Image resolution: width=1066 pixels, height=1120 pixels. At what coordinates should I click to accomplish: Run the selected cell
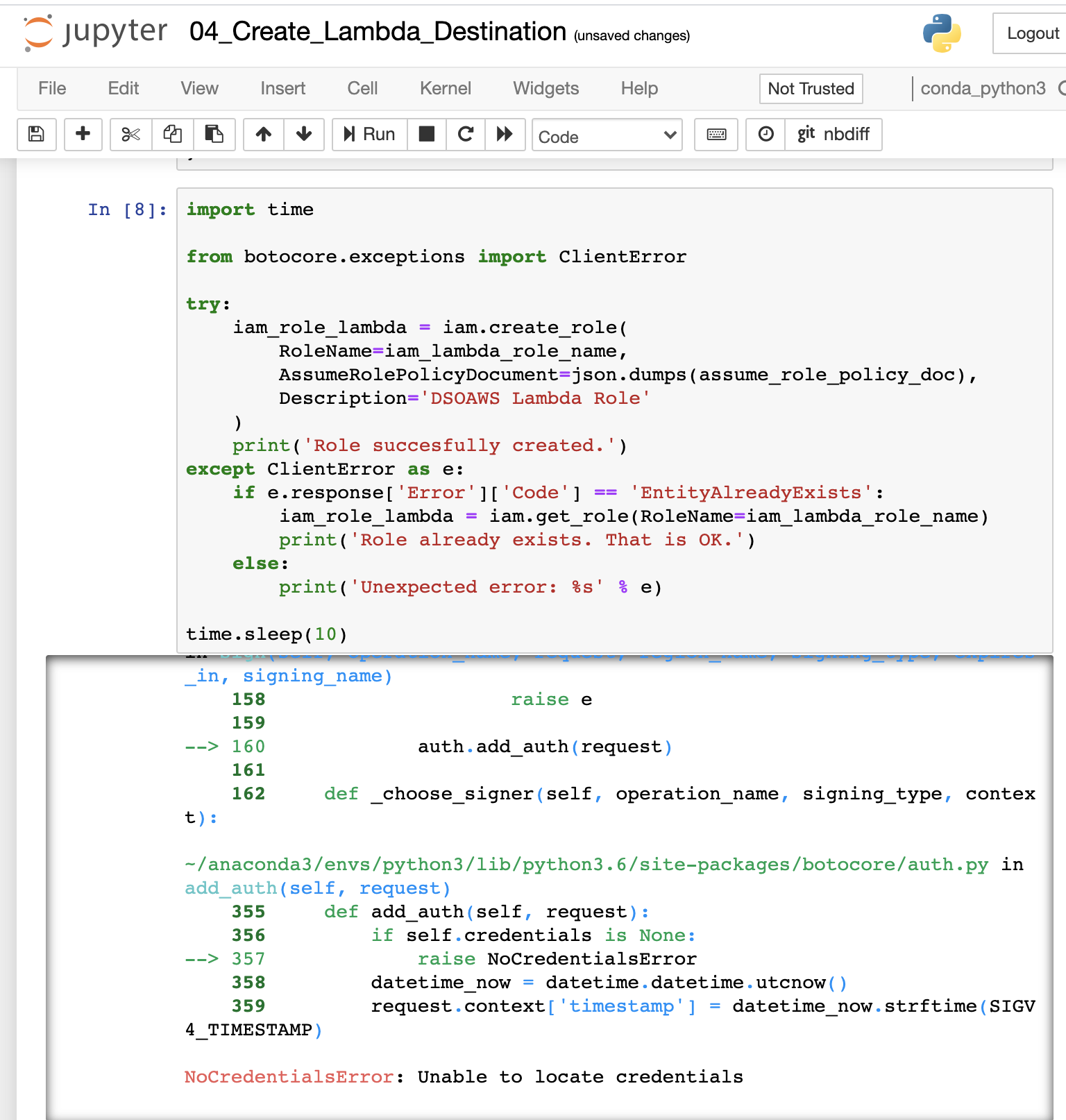click(370, 134)
